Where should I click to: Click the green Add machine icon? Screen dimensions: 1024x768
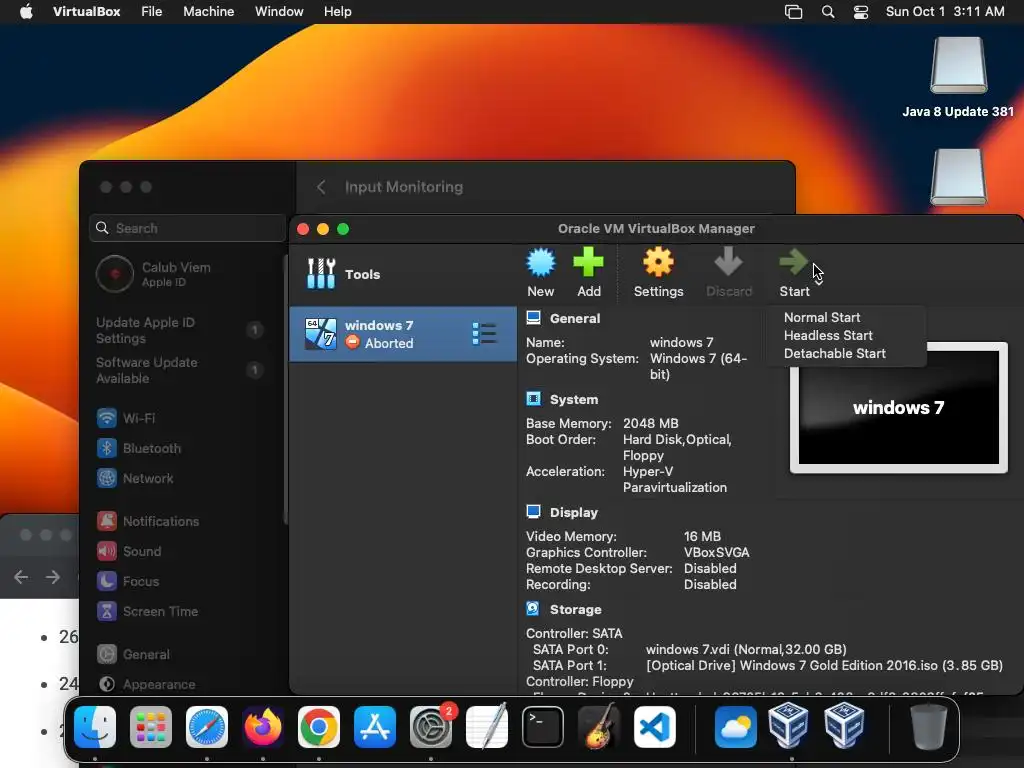pos(588,263)
